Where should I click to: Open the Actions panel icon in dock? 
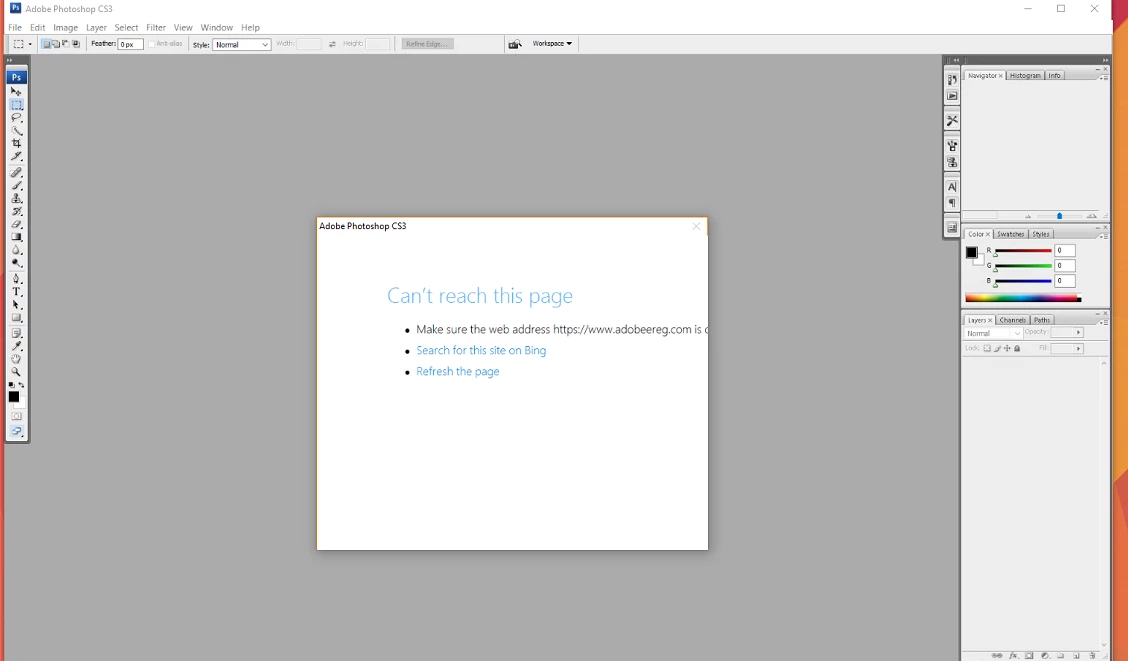pos(952,96)
